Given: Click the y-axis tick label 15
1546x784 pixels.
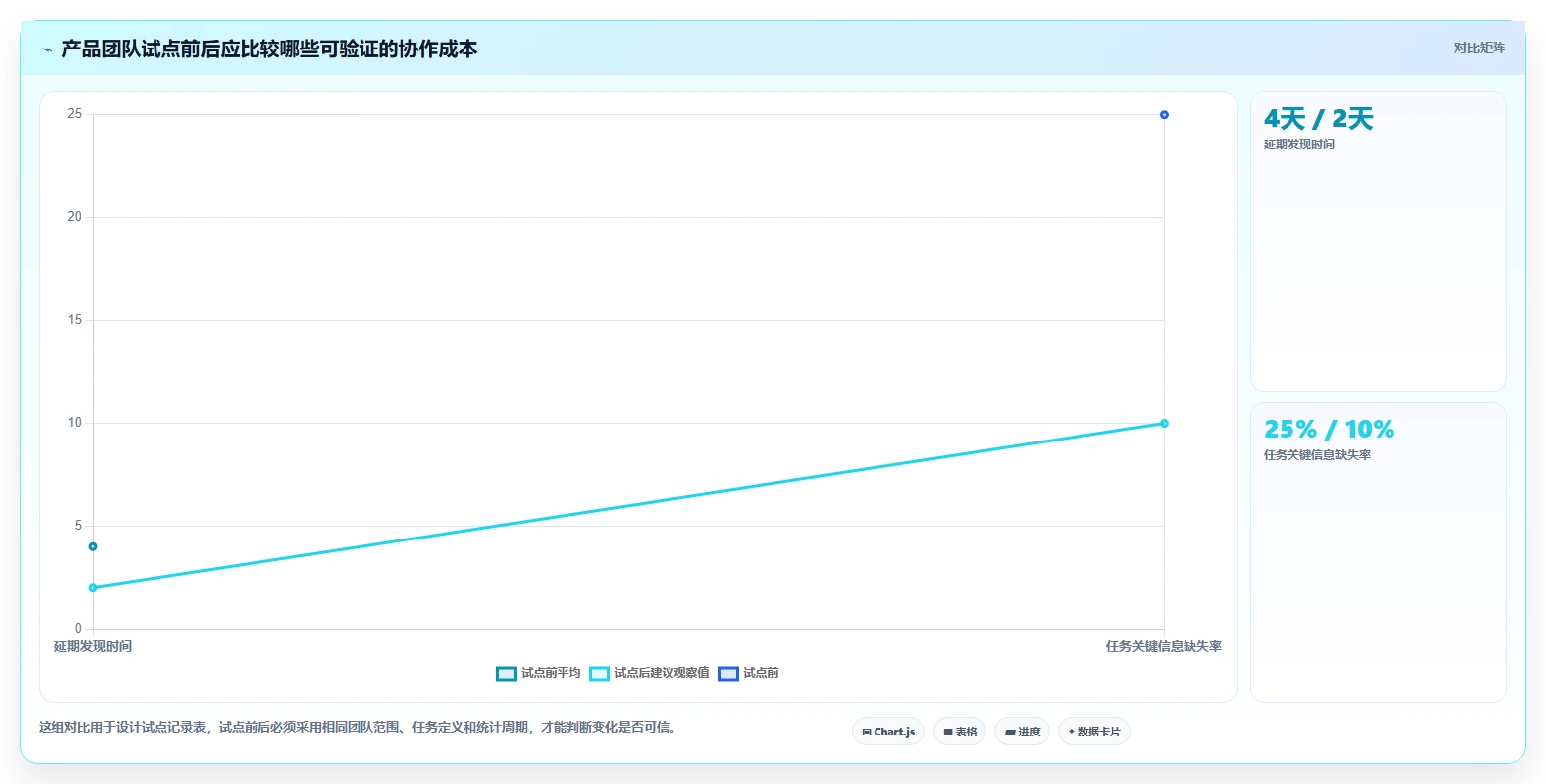Looking at the screenshot, I should pyautogui.click(x=75, y=320).
